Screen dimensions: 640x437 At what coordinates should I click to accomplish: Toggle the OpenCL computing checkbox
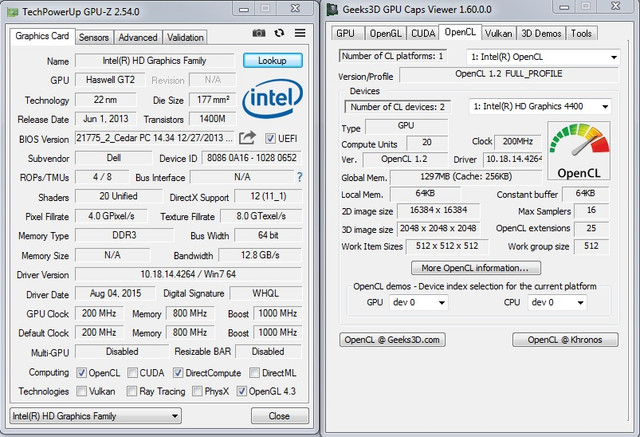coord(82,373)
